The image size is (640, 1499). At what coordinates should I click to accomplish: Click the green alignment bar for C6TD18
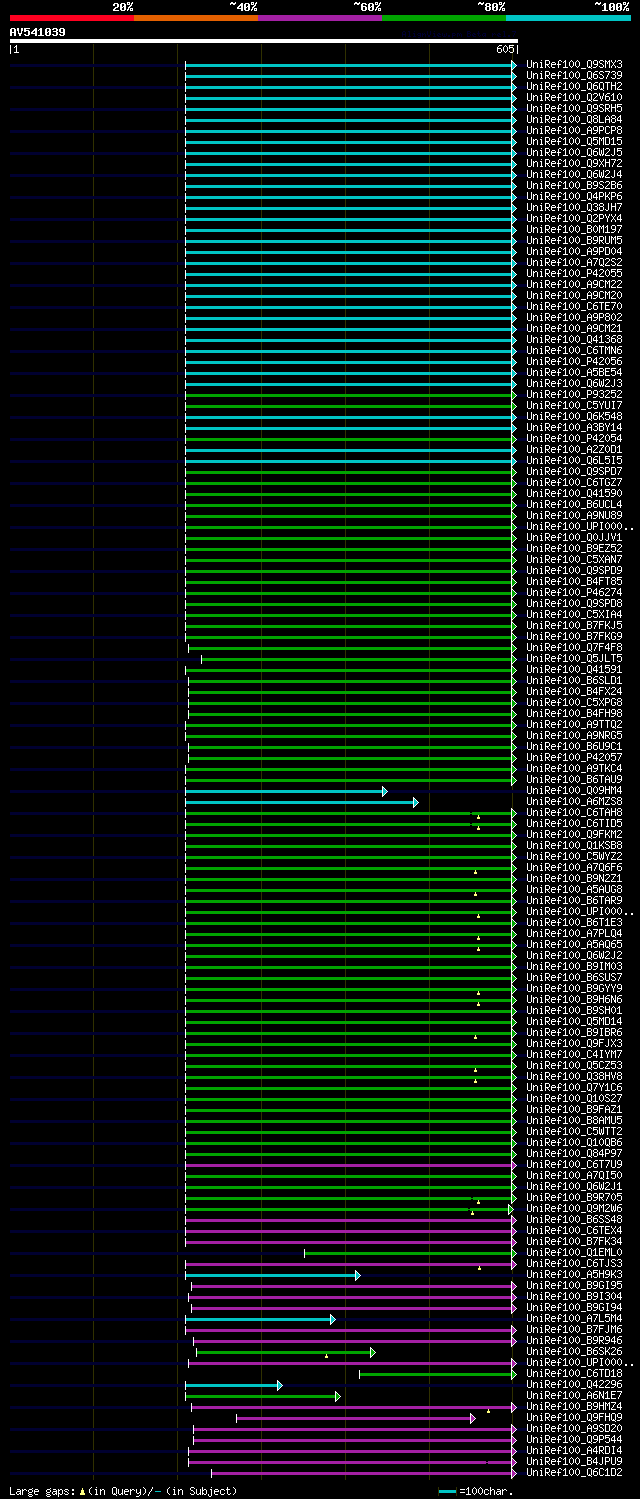tap(438, 1374)
